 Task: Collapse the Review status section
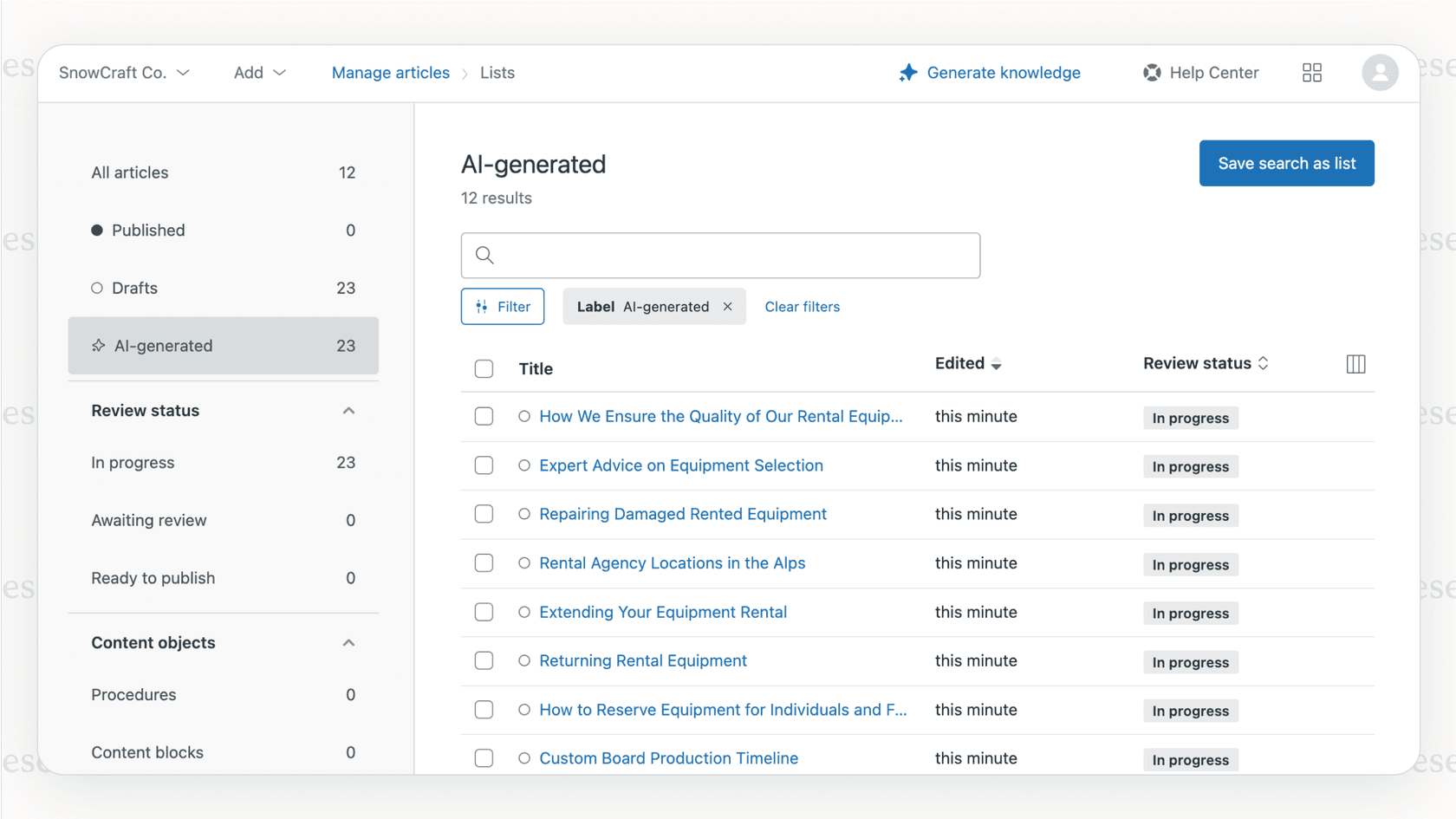348,410
